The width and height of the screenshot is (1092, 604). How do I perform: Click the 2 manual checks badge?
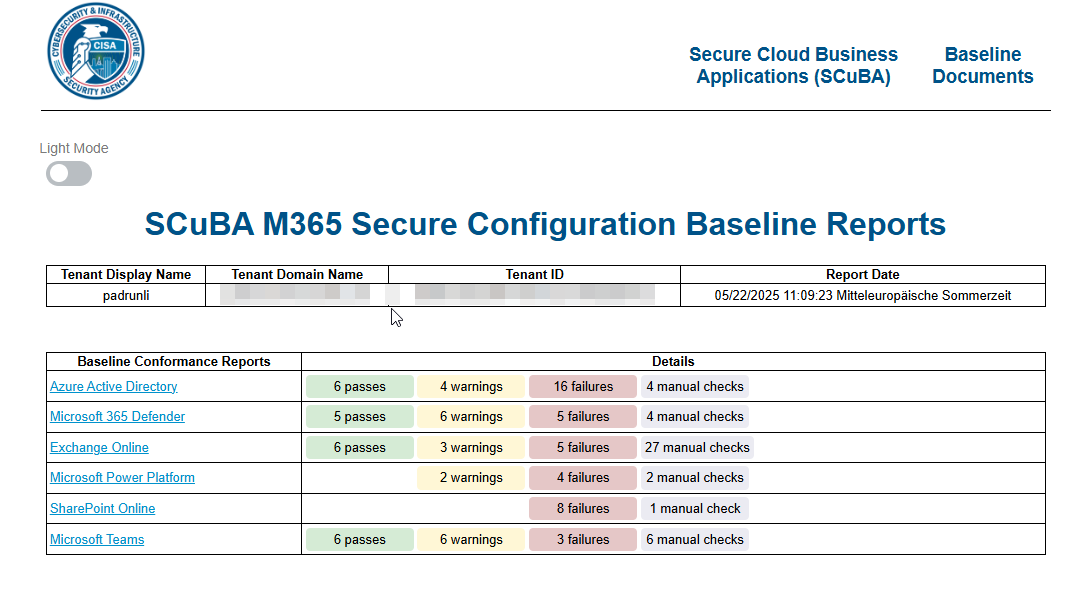pyautogui.click(x=695, y=478)
